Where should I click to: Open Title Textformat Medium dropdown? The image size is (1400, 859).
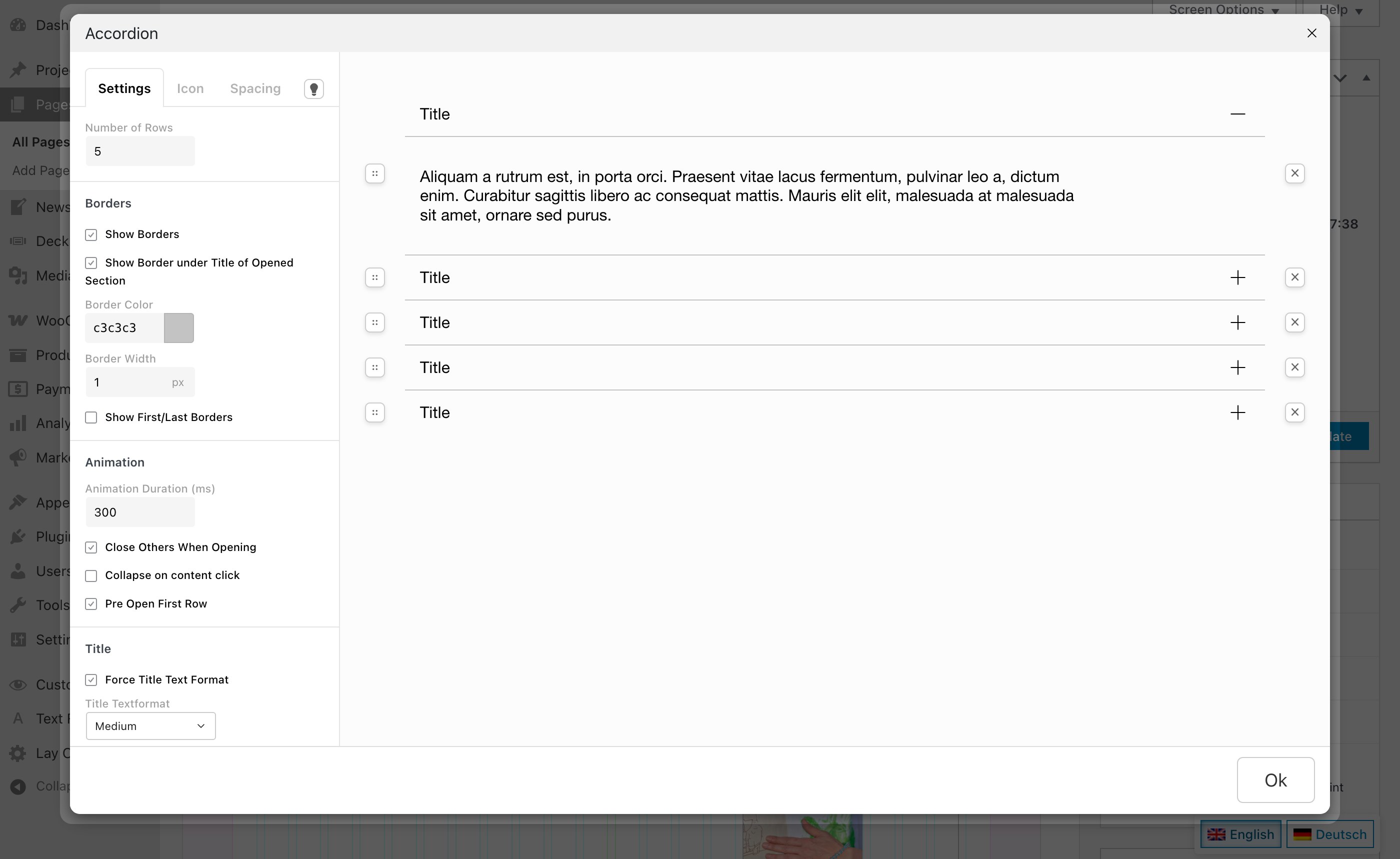click(x=150, y=726)
